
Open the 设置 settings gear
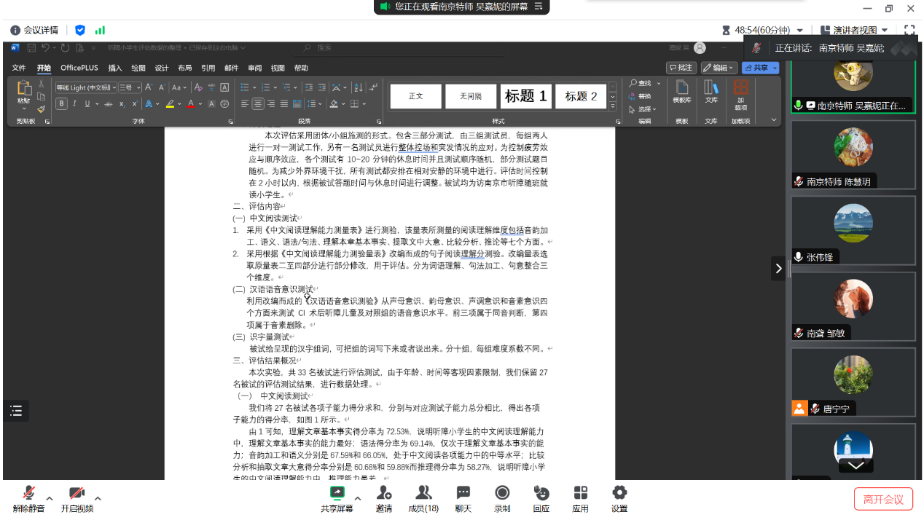619,497
